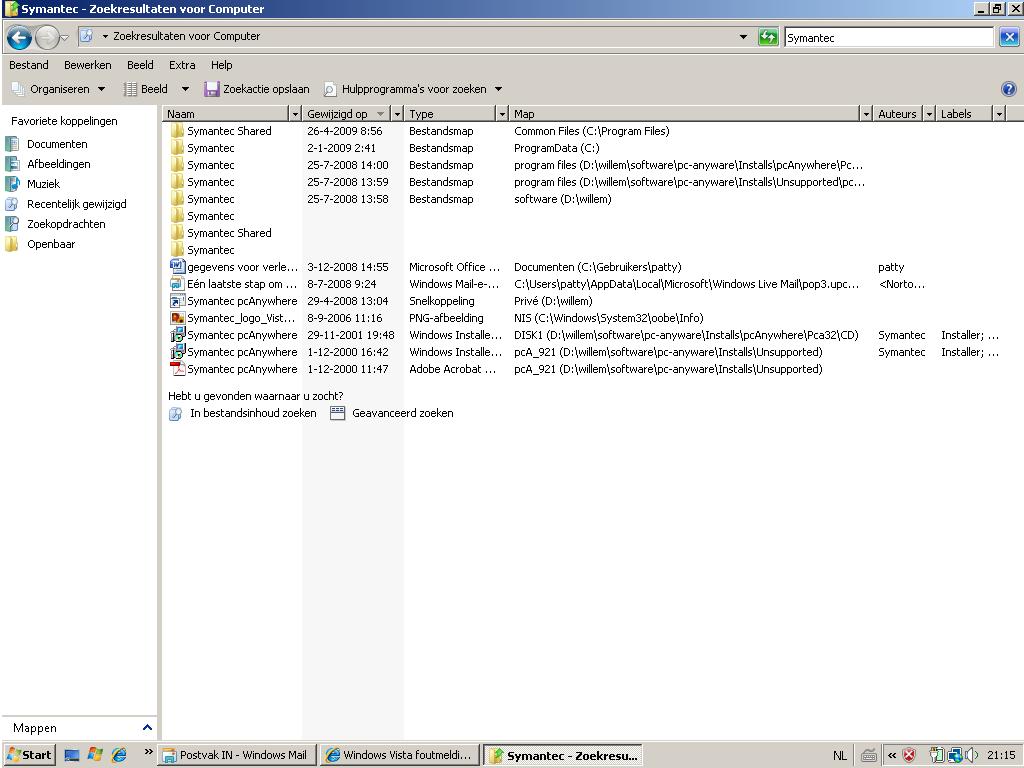Click the Start button

click(29, 755)
